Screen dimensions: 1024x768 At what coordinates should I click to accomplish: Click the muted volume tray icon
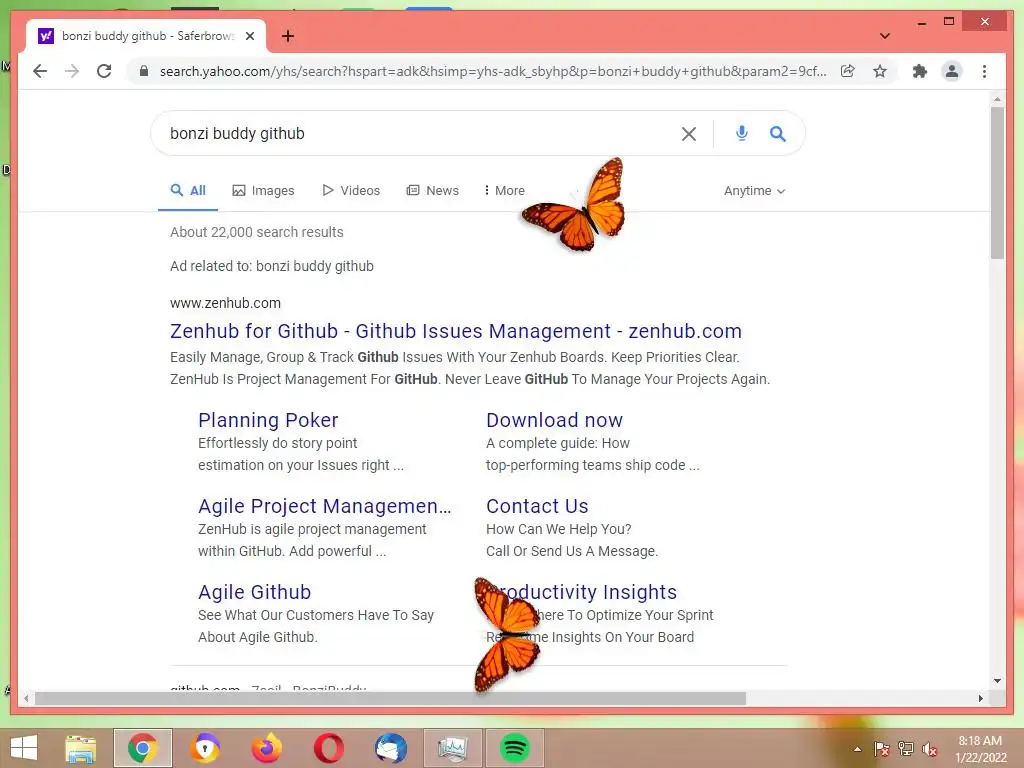click(x=930, y=749)
